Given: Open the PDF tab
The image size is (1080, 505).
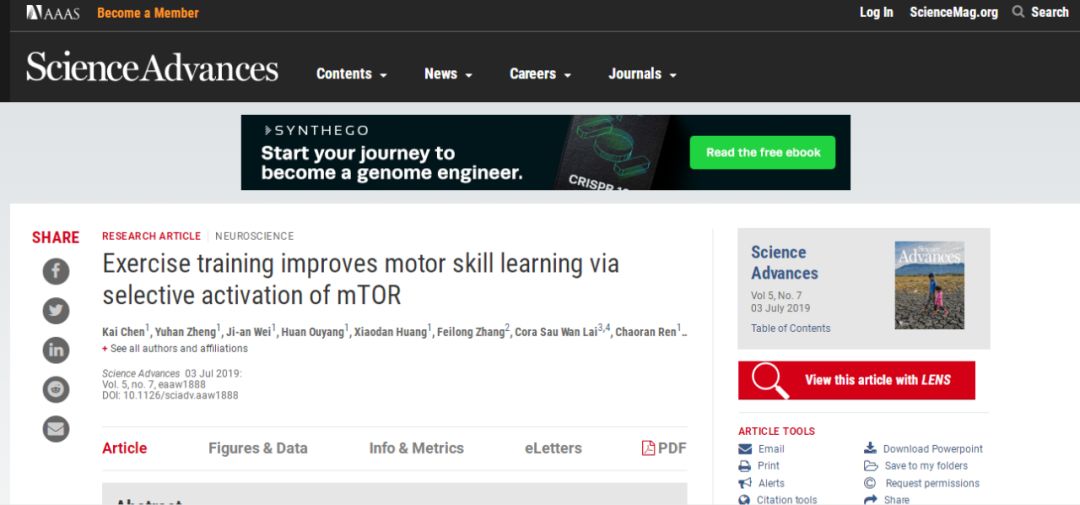Looking at the screenshot, I should coord(664,449).
